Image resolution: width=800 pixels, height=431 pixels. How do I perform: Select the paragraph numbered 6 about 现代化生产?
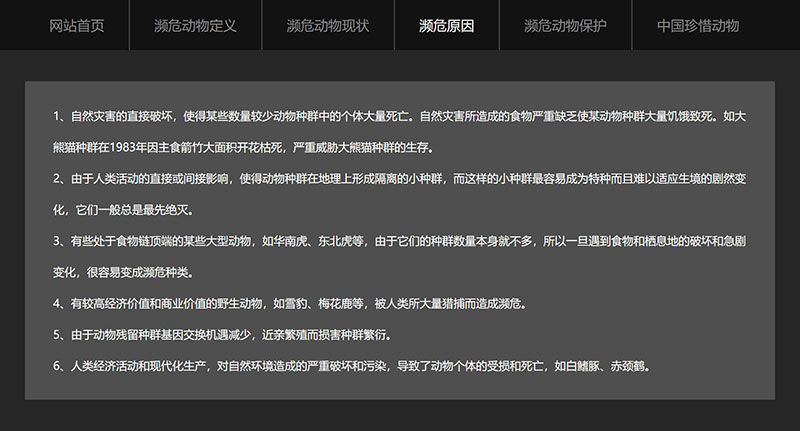point(352,365)
